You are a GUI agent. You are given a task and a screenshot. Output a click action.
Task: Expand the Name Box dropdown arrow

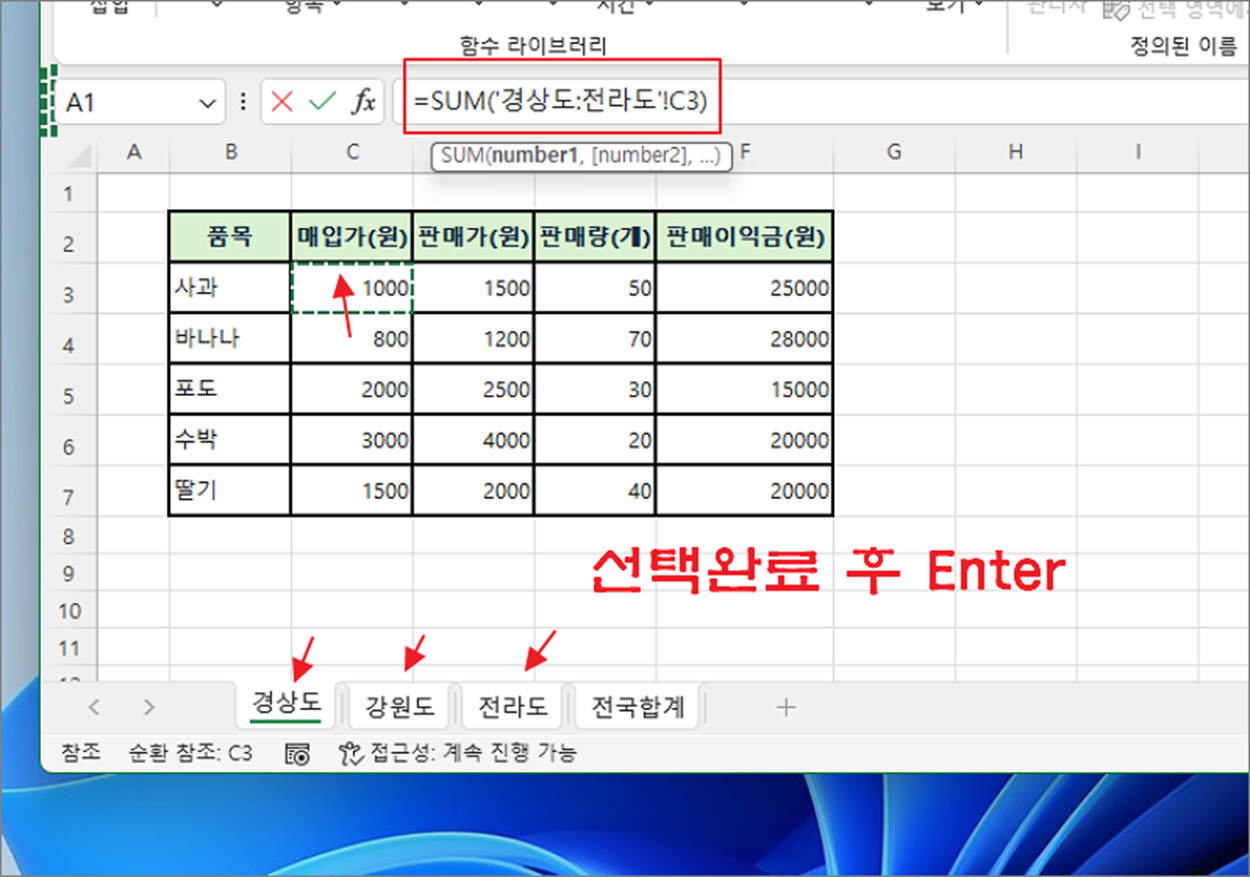tap(208, 103)
